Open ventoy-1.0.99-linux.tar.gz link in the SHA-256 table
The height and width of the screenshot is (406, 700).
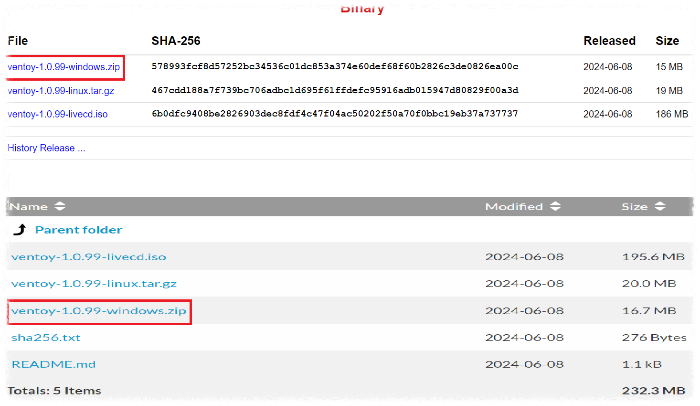tap(61, 91)
